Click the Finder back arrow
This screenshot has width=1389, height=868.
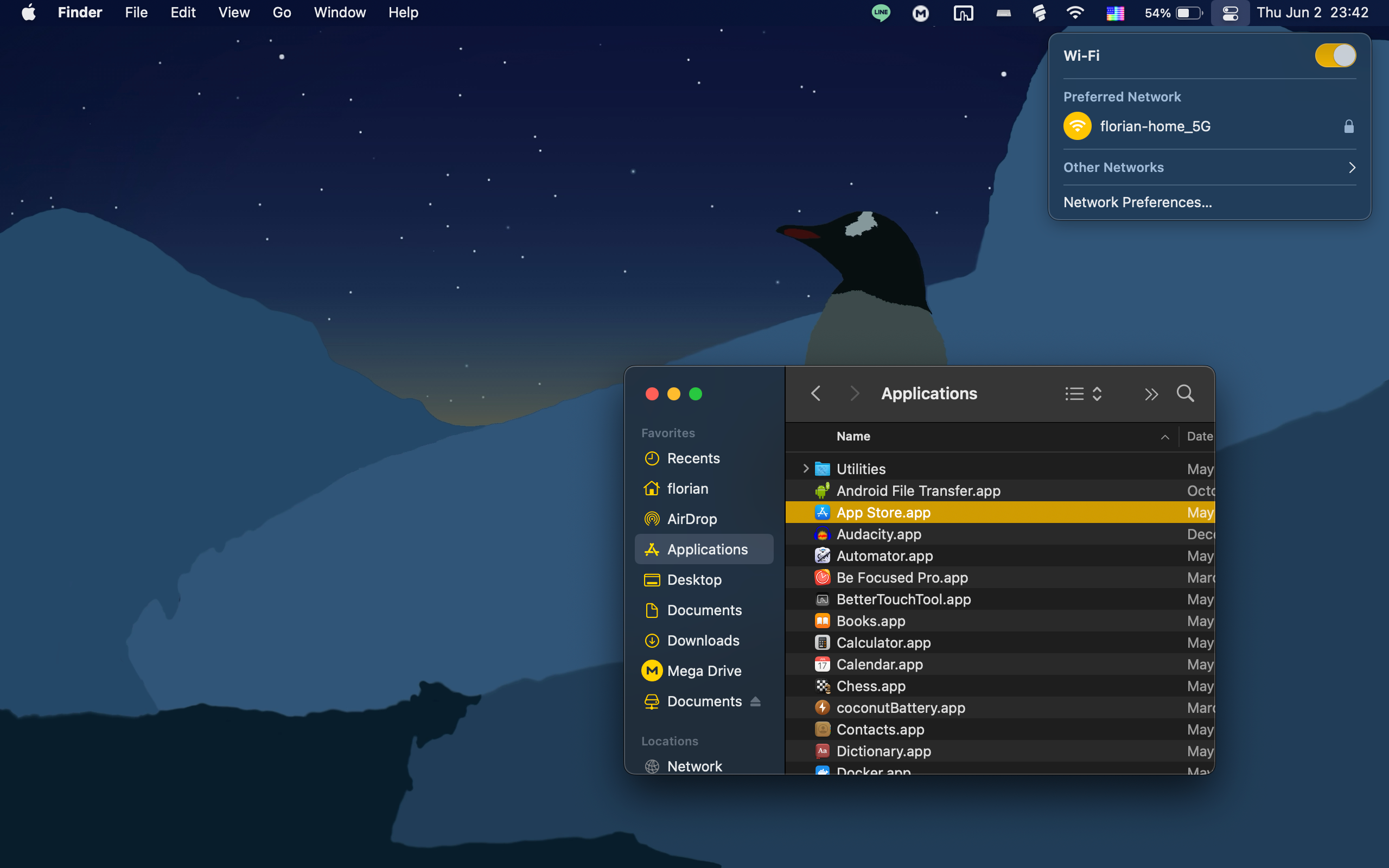click(x=815, y=394)
